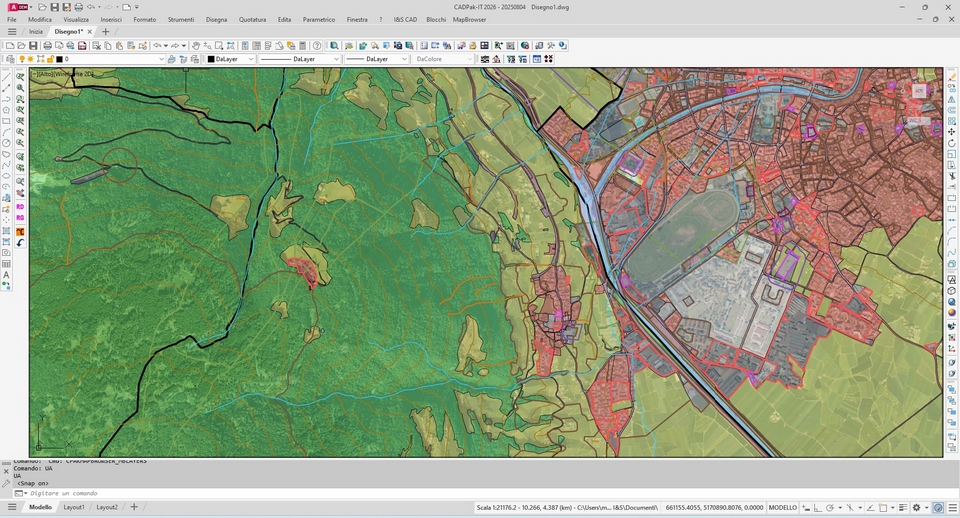Close the Disegno1 drawing tab
This screenshot has width=960, height=518.
tap(89, 31)
